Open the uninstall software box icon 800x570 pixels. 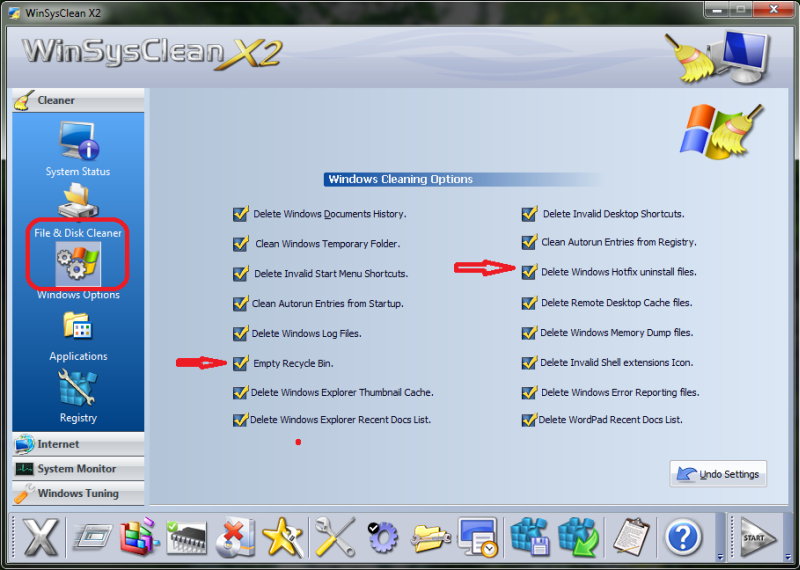235,537
